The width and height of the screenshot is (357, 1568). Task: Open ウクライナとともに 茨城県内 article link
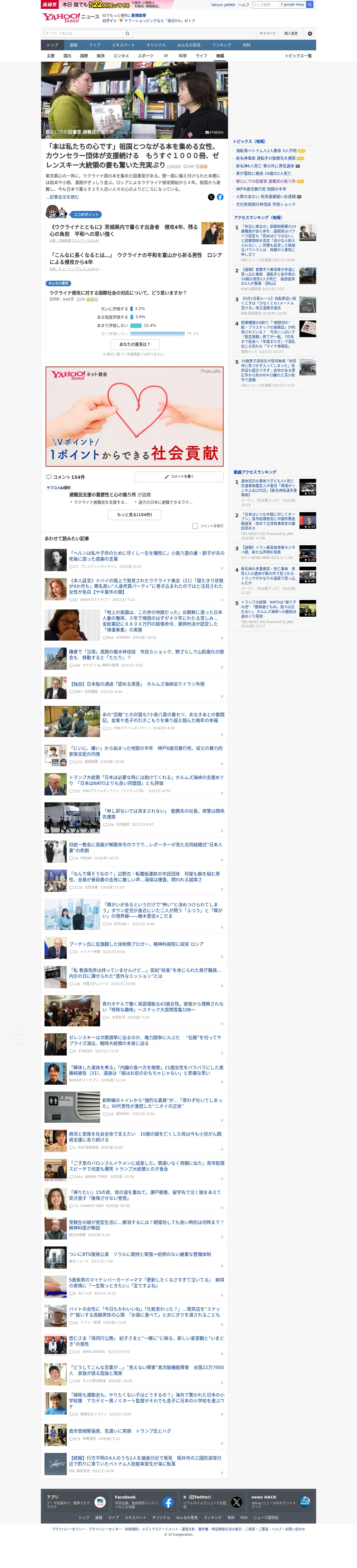(x=124, y=230)
